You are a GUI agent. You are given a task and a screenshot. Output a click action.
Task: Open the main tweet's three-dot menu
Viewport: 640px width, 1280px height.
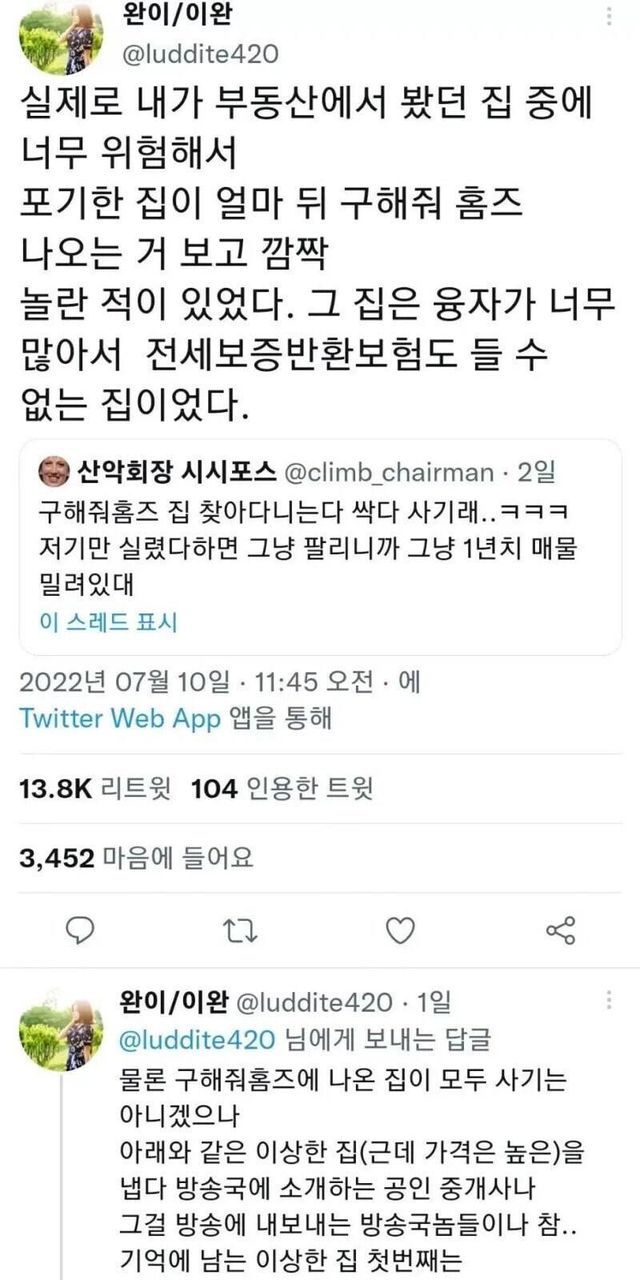(610, 17)
